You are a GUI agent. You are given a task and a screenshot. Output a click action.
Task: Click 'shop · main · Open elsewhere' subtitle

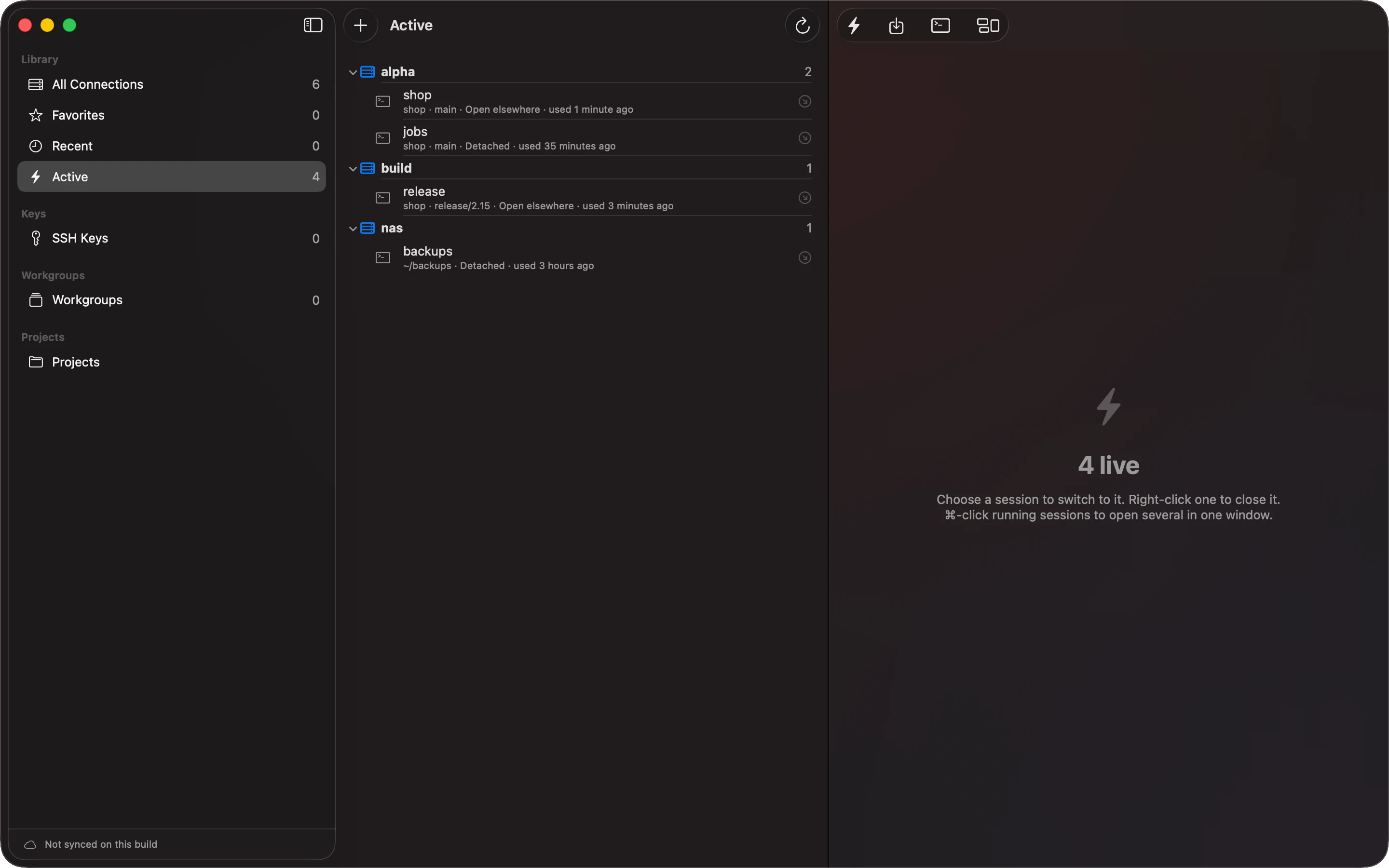tap(471, 109)
